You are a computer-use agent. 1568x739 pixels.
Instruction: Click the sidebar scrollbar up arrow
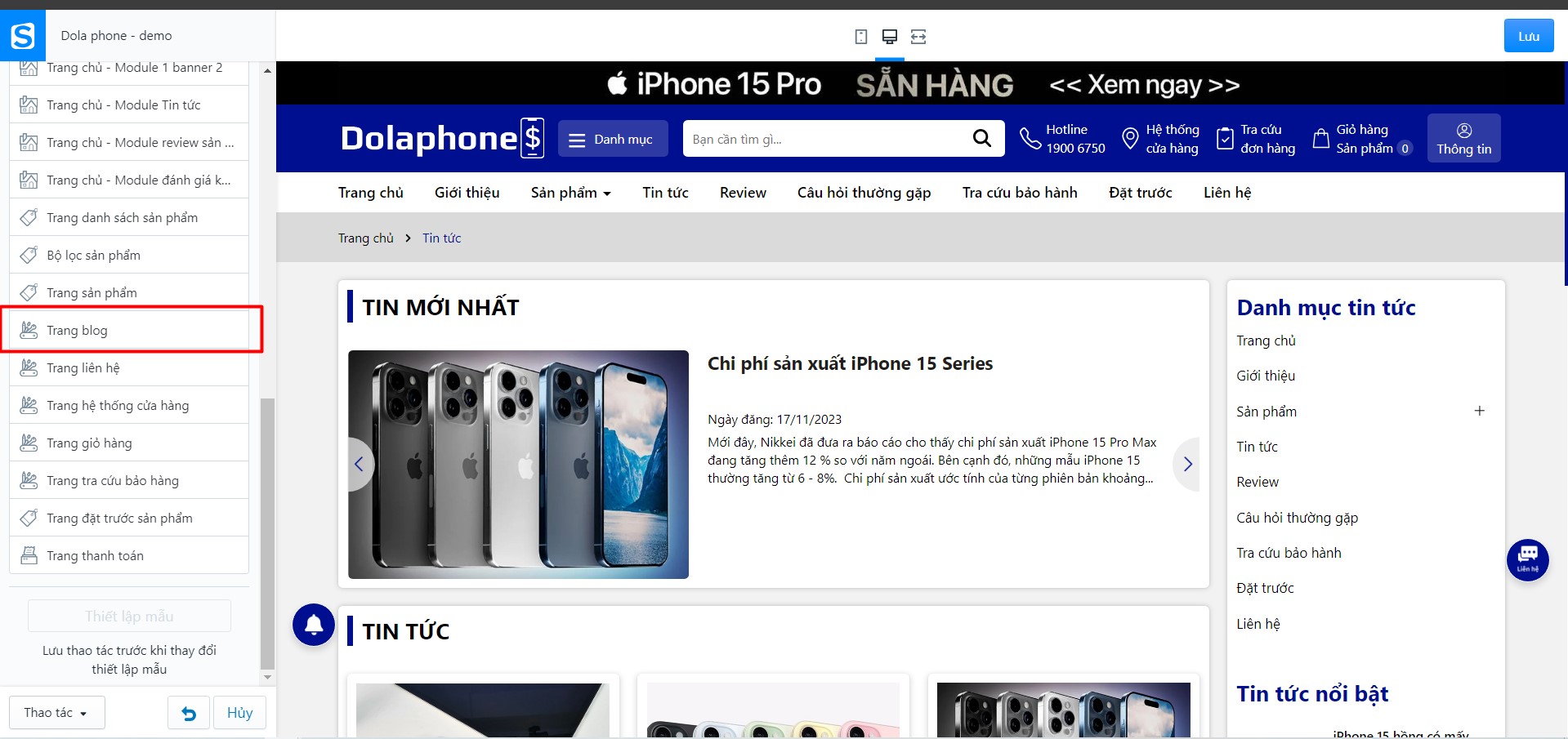click(267, 71)
